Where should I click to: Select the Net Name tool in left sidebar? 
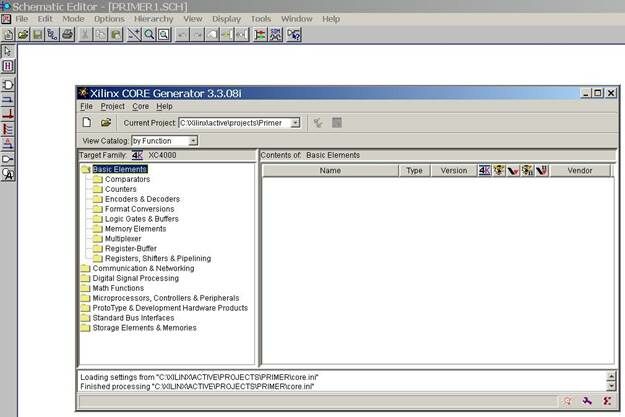point(8,144)
